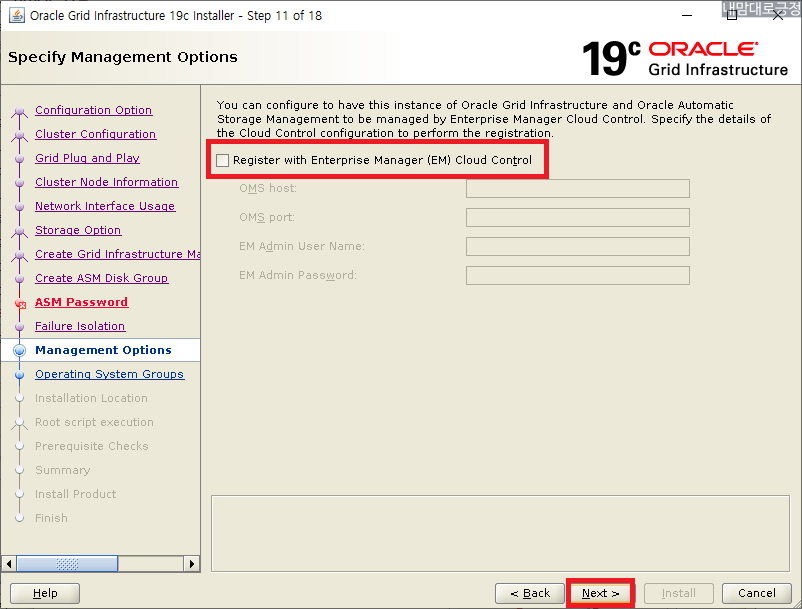Open Failure Isolation step link

click(x=80, y=326)
